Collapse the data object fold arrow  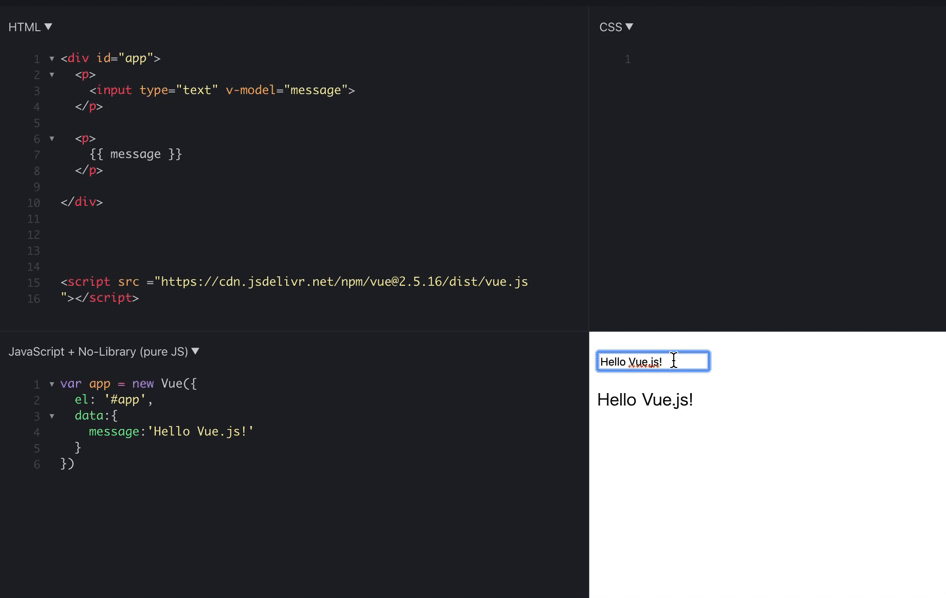pyautogui.click(x=52, y=416)
